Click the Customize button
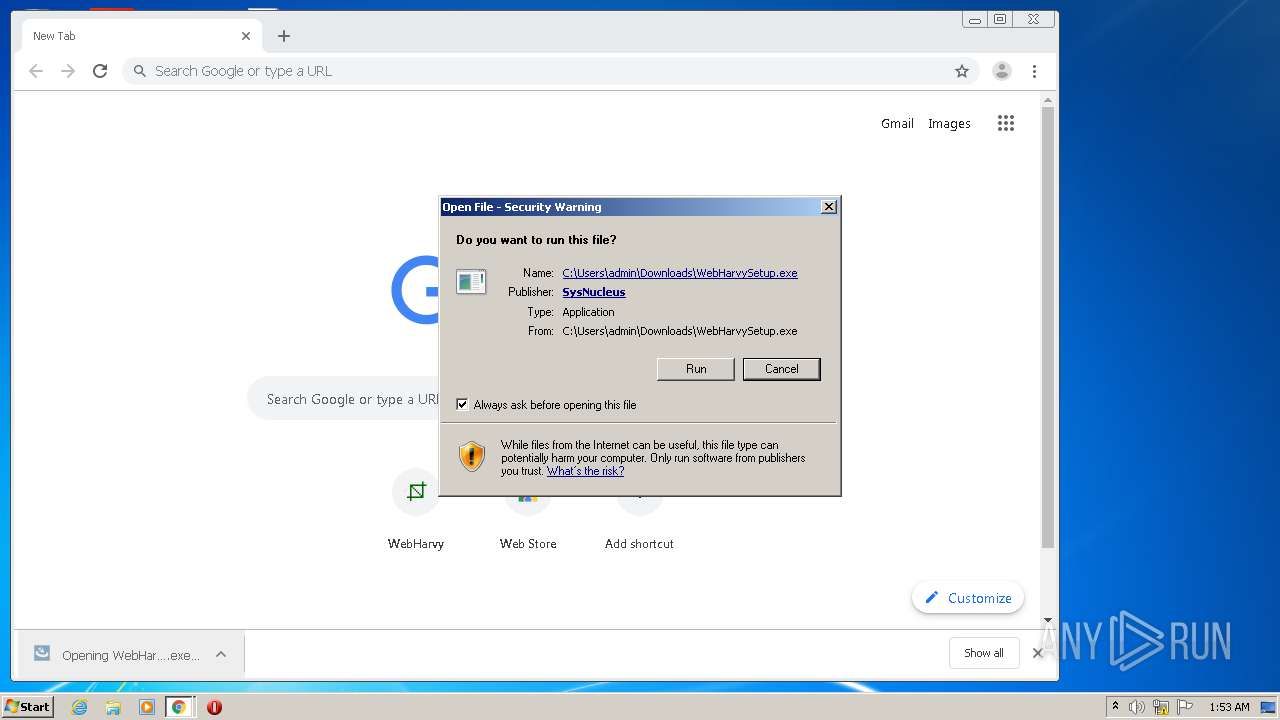Screen dimensions: 1280x720 (x=968, y=598)
